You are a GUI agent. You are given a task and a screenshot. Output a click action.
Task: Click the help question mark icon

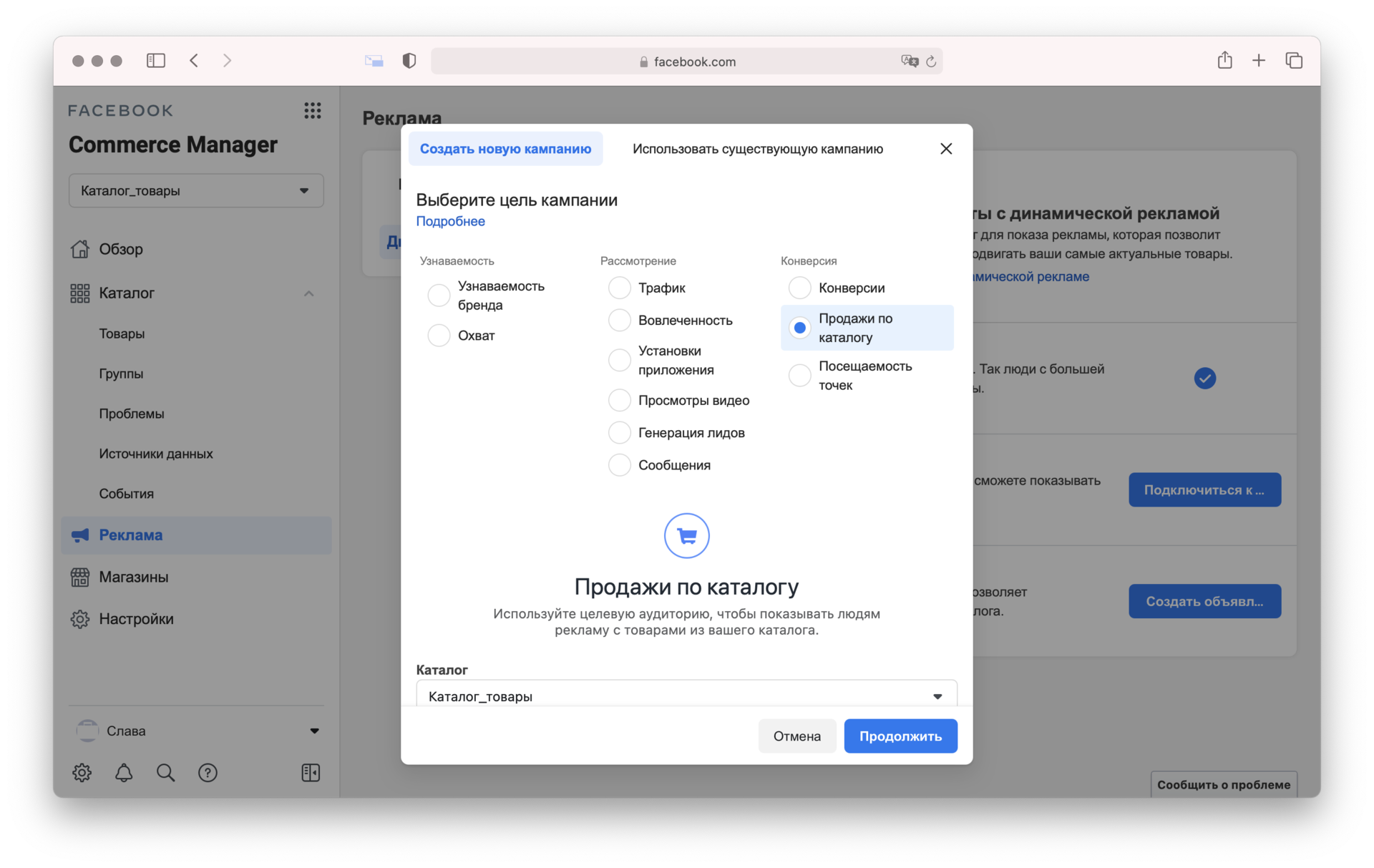click(208, 773)
